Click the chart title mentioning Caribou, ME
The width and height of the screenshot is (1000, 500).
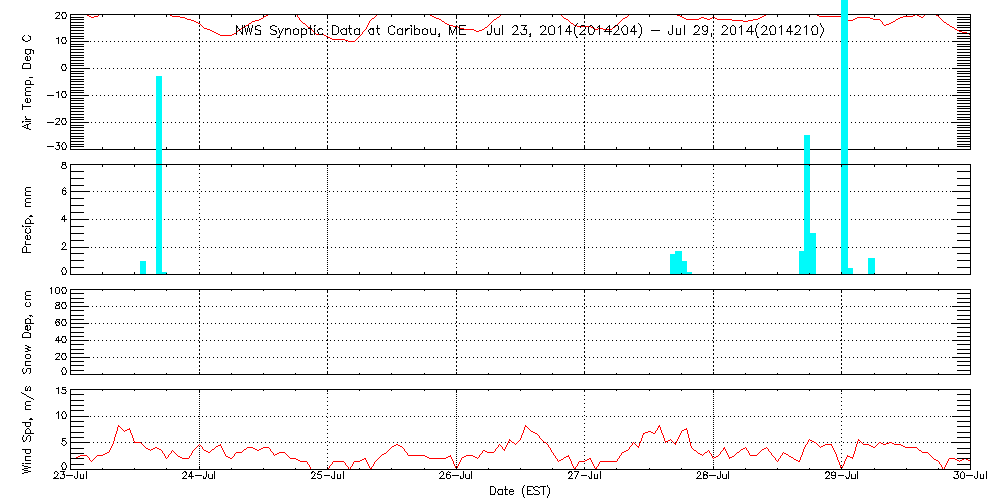[529, 31]
